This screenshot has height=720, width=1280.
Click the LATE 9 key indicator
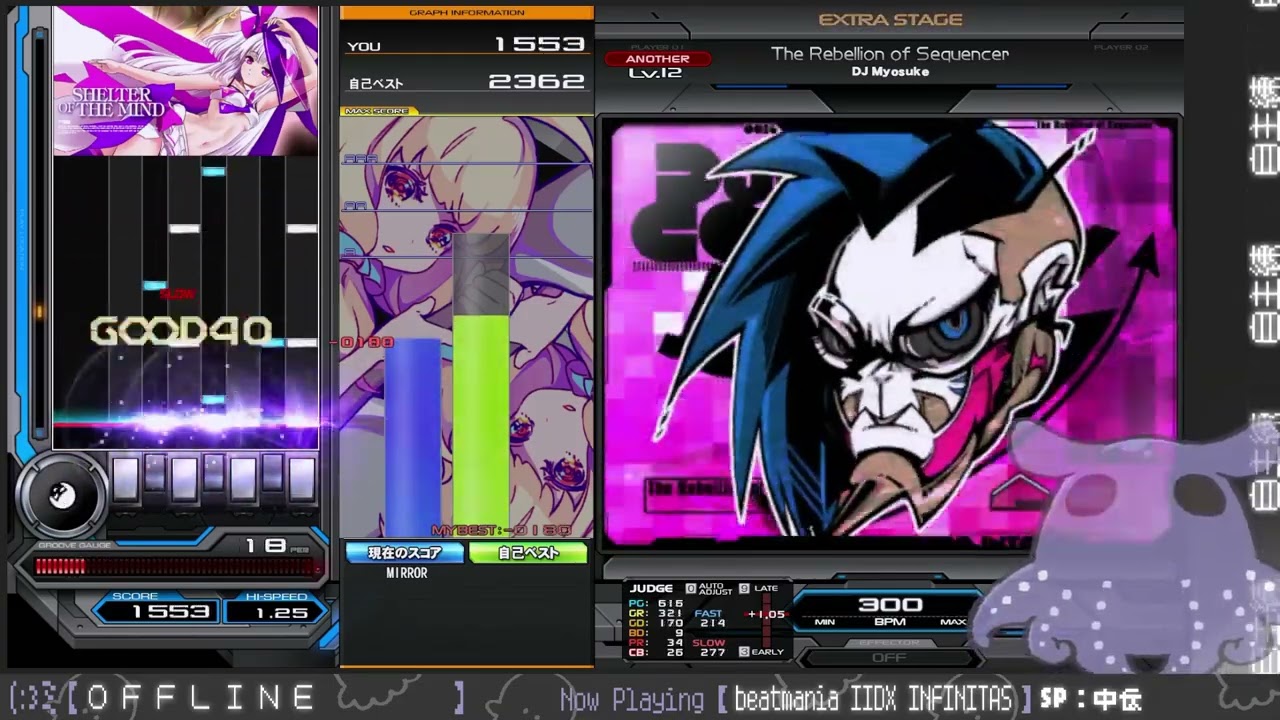pyautogui.click(x=759, y=589)
